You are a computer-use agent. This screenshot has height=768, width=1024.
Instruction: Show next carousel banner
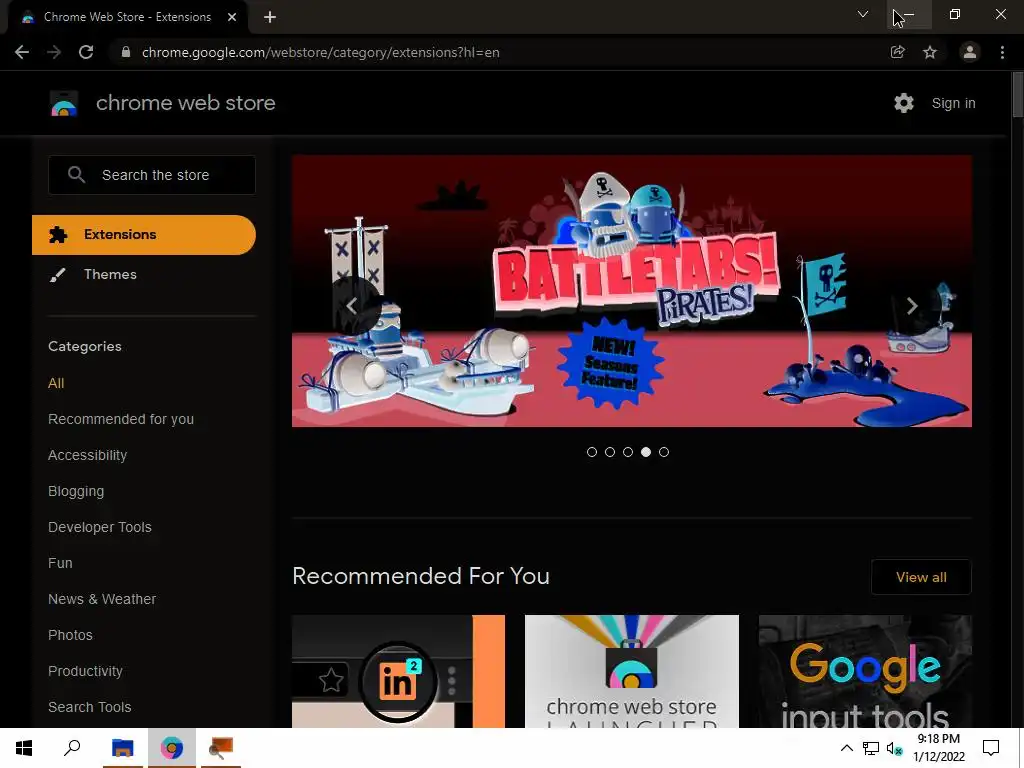point(912,306)
